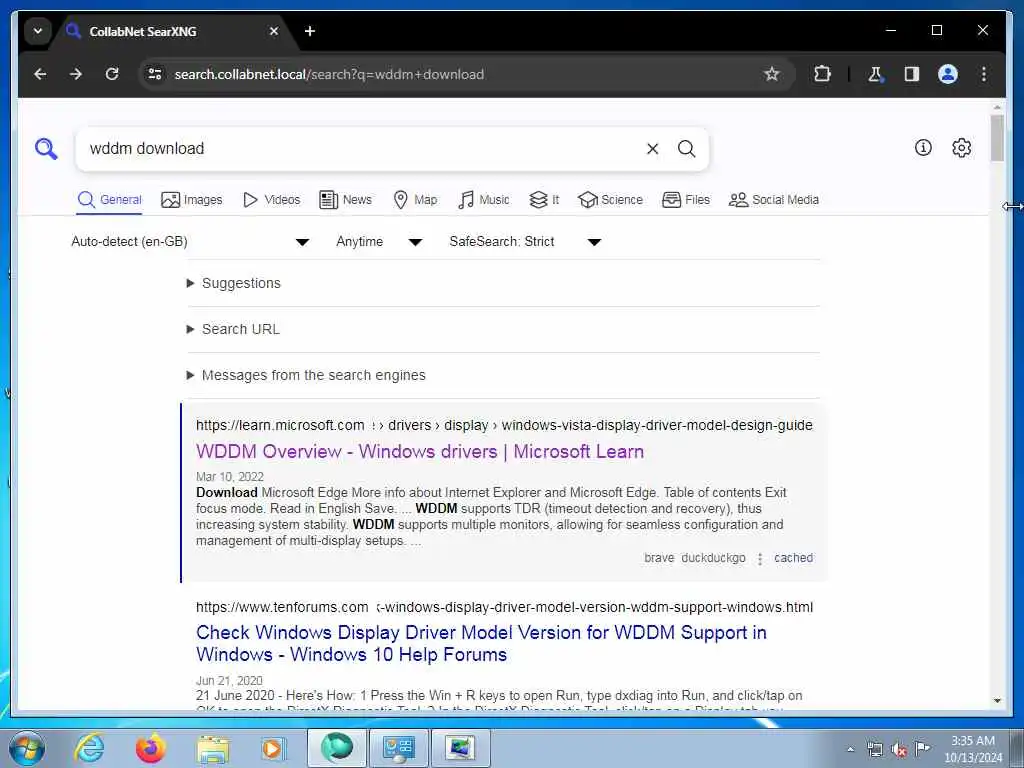
Task: Open the Chrome profile avatar
Action: [x=948, y=74]
